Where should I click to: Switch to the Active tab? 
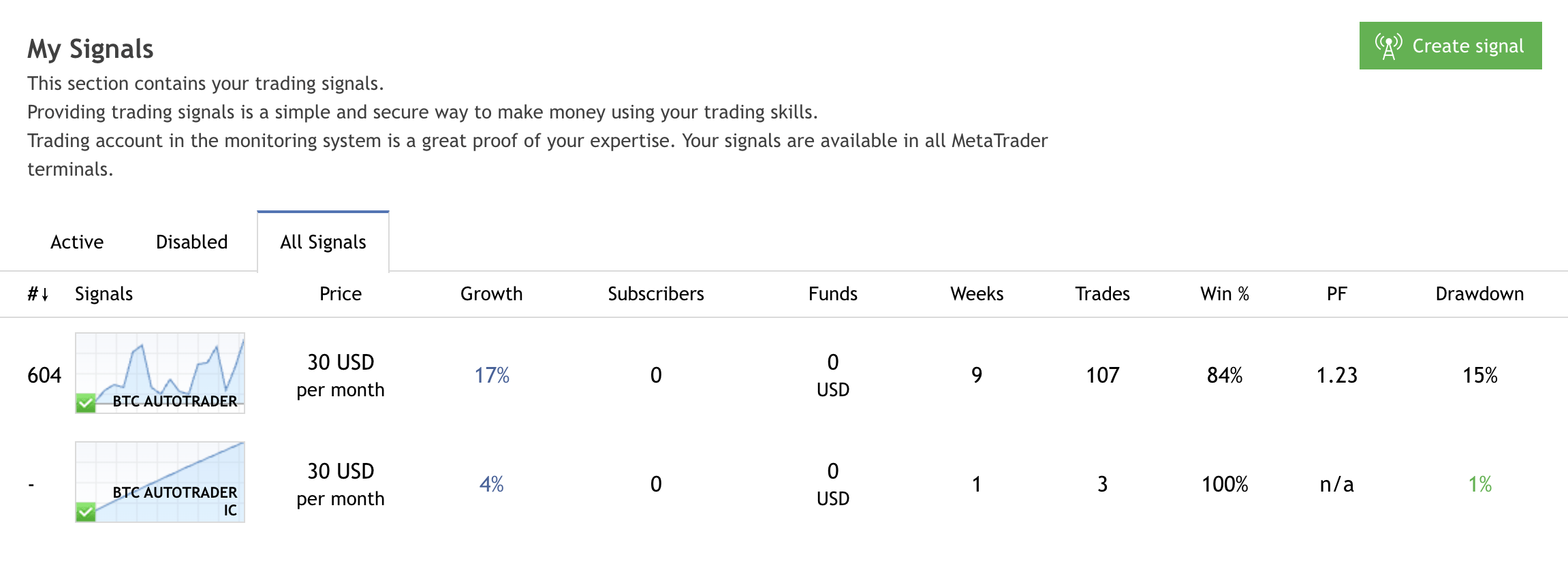click(77, 242)
